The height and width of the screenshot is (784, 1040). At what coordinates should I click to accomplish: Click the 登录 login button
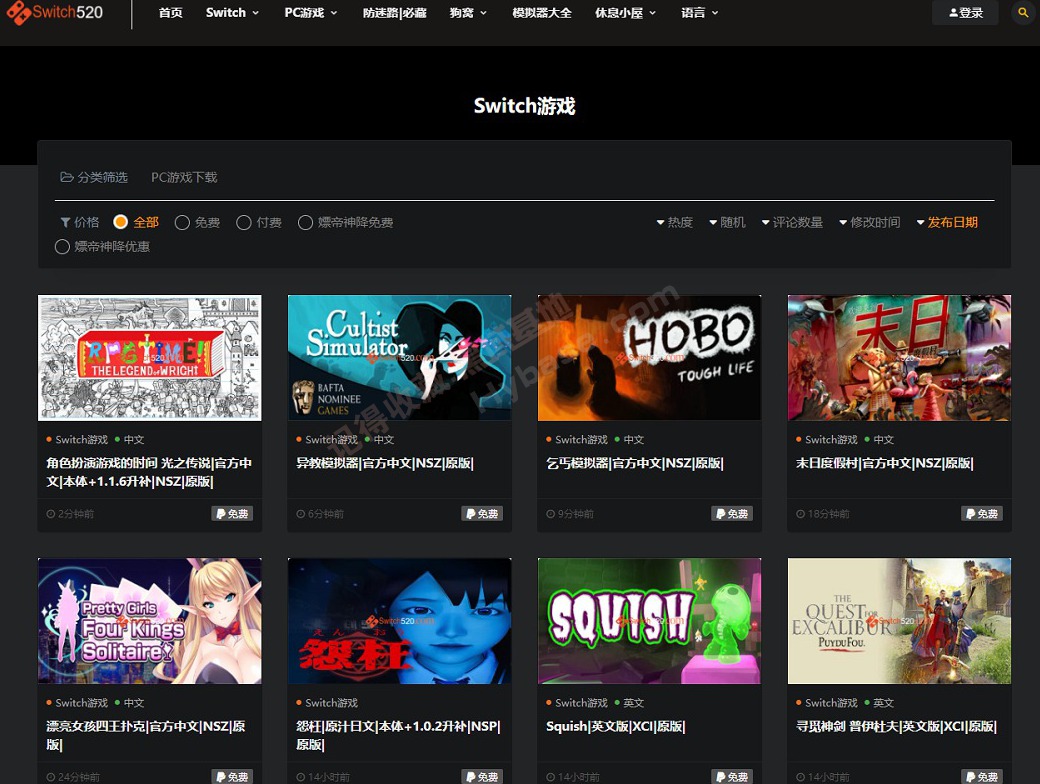pos(965,13)
